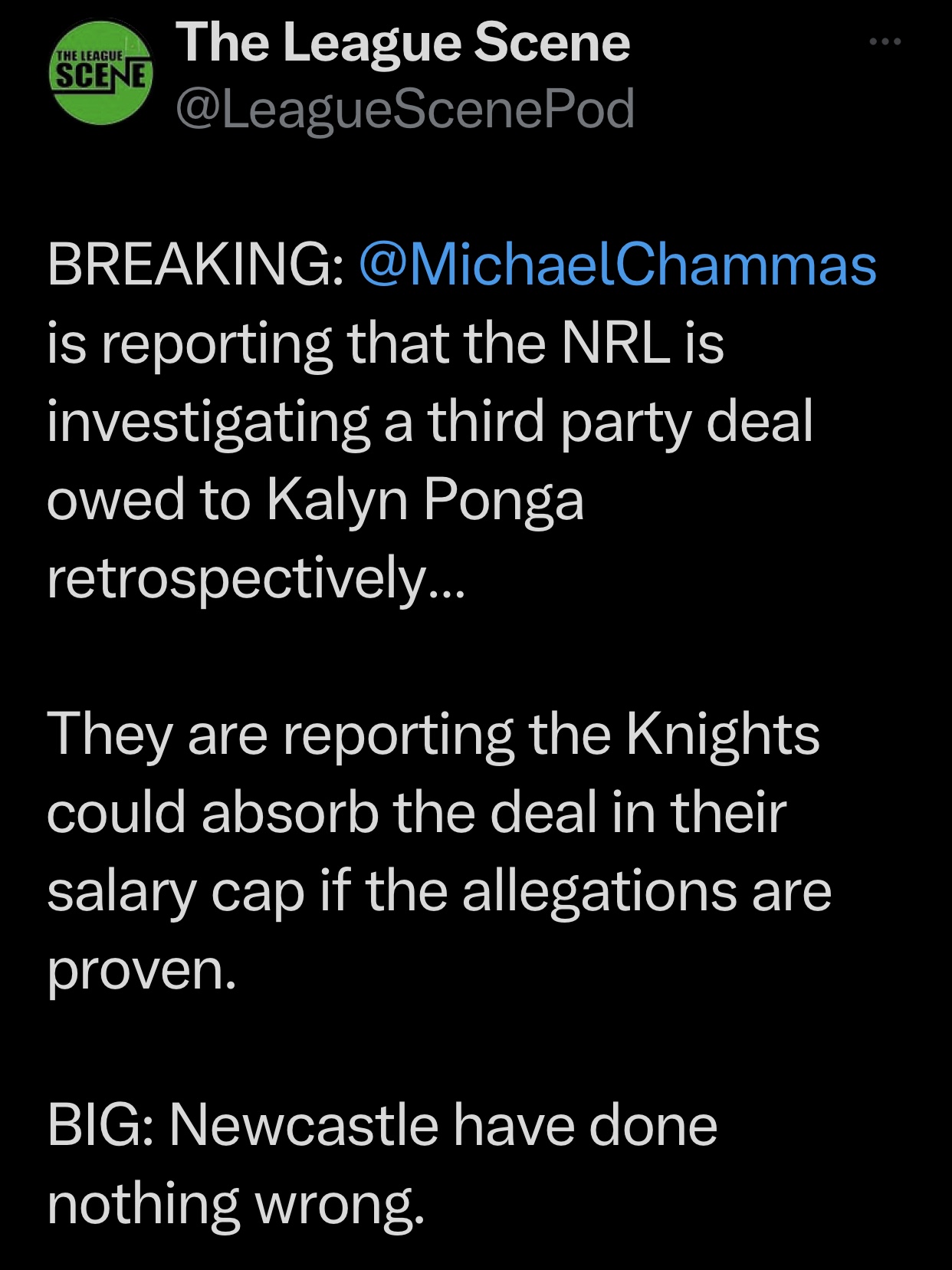Click the word 'Knights' in second paragraph

click(723, 735)
